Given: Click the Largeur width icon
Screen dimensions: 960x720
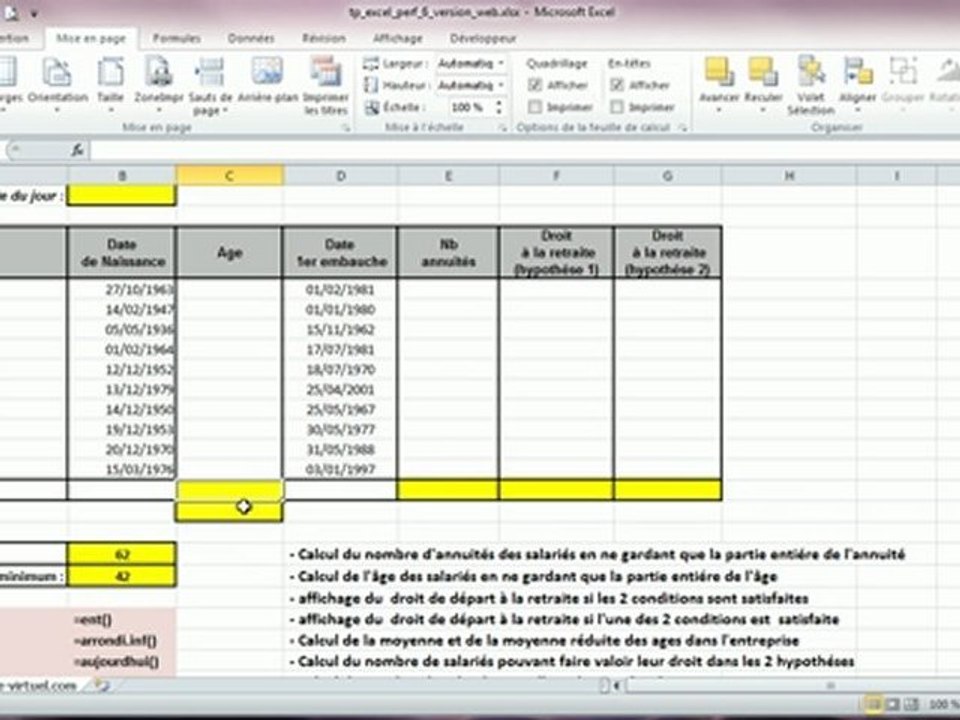Looking at the screenshot, I should click(x=371, y=63).
